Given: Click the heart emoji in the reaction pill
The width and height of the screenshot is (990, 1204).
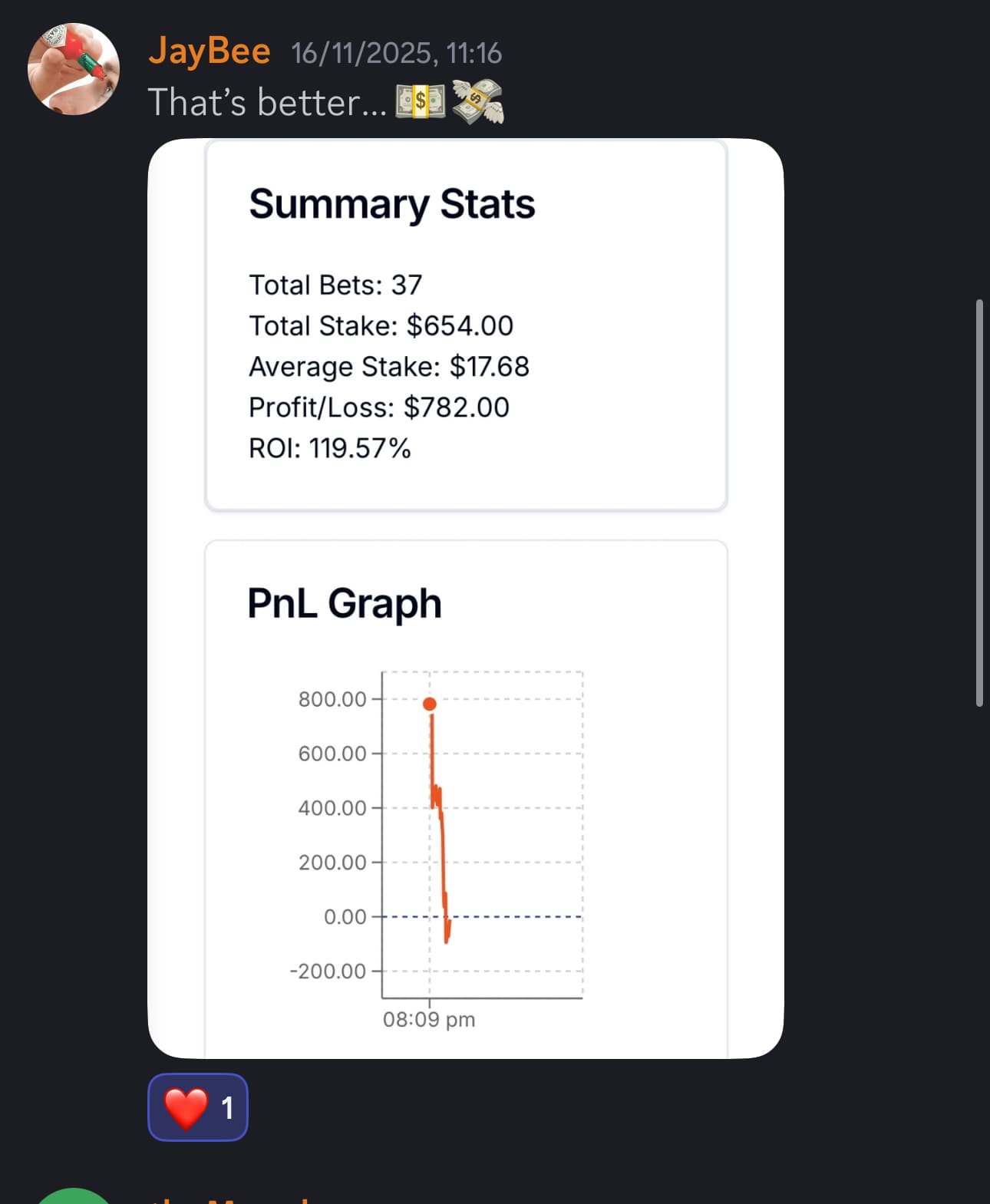Looking at the screenshot, I should click(x=186, y=1108).
